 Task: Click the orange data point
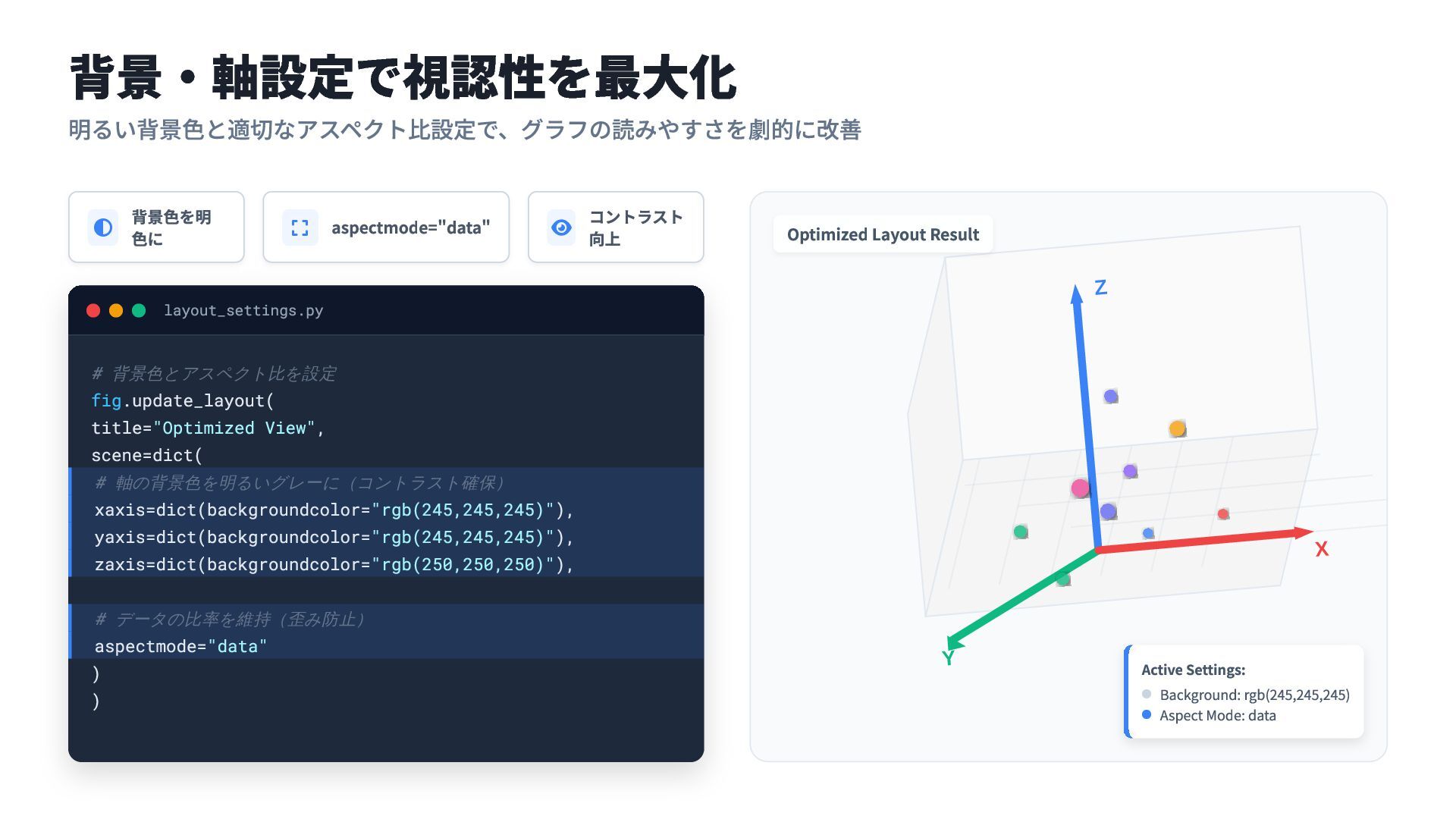[1177, 428]
